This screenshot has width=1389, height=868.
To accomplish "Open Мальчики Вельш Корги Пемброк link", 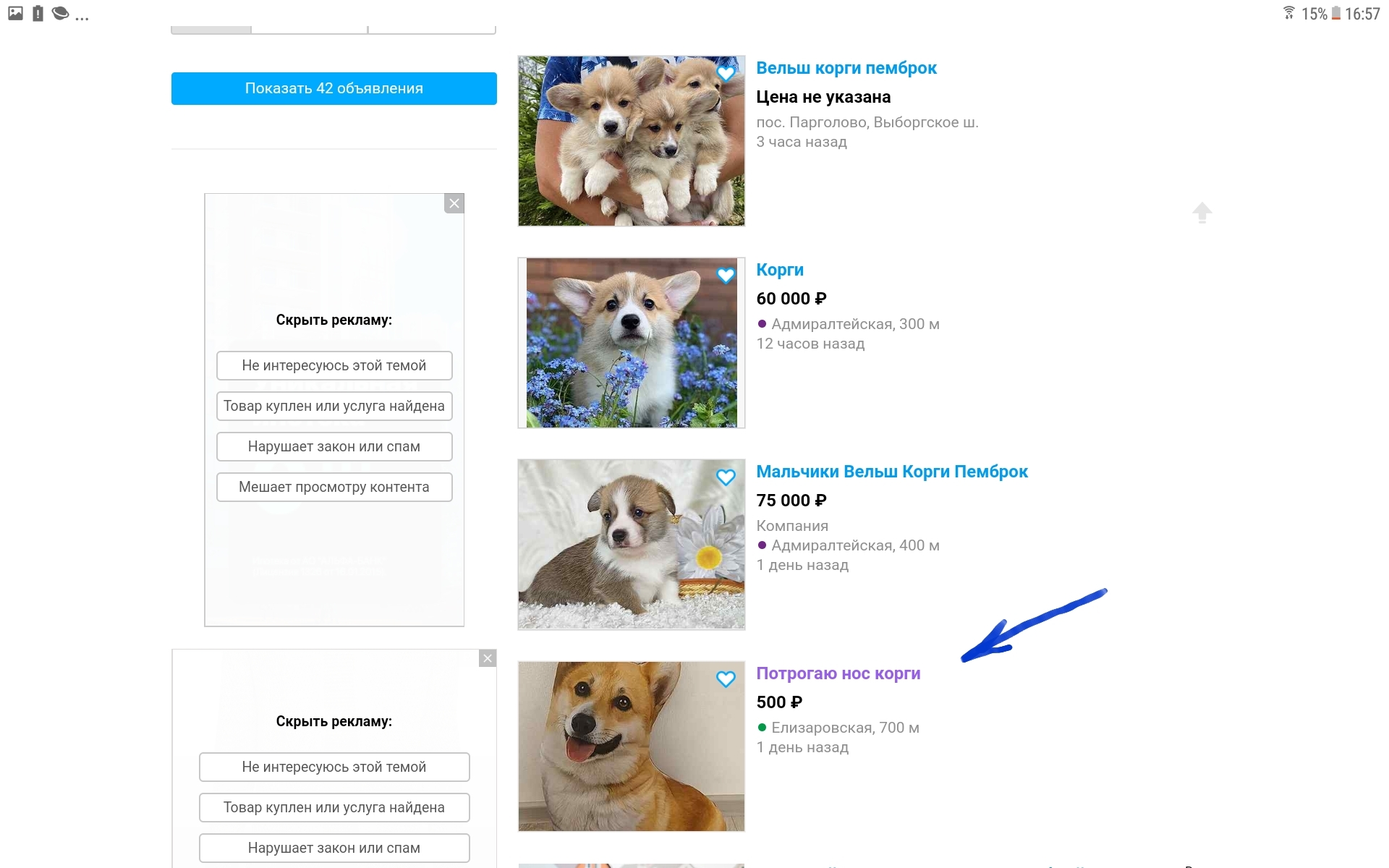I will (x=891, y=472).
